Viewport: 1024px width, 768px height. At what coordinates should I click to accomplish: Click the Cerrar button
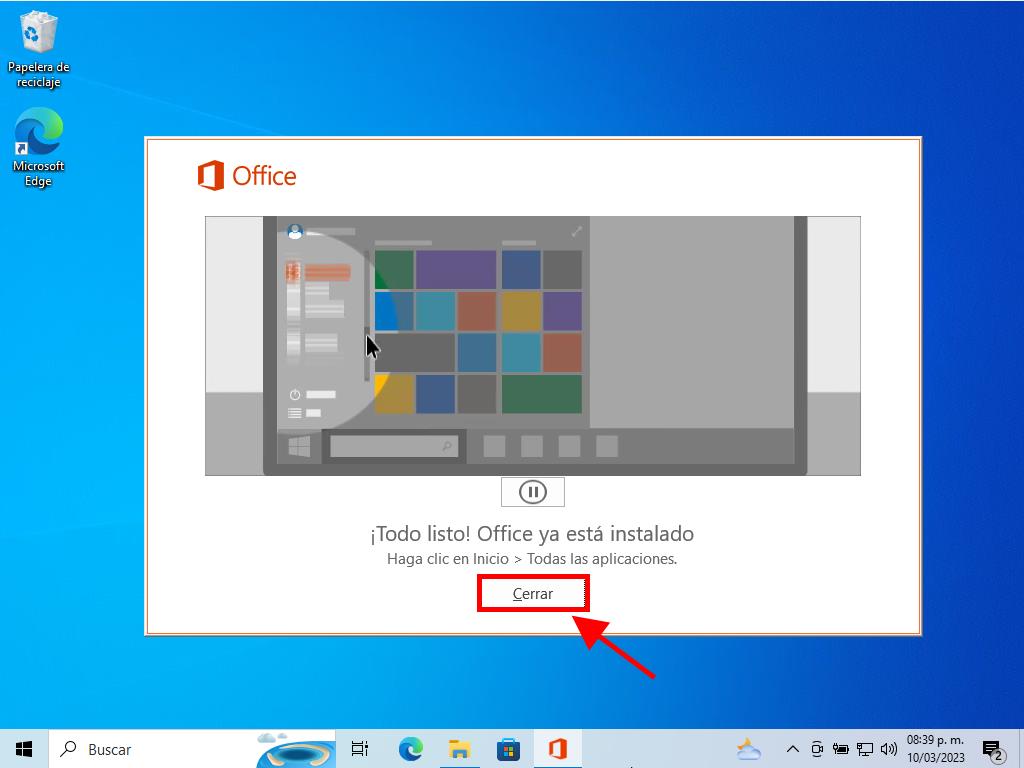pos(532,594)
